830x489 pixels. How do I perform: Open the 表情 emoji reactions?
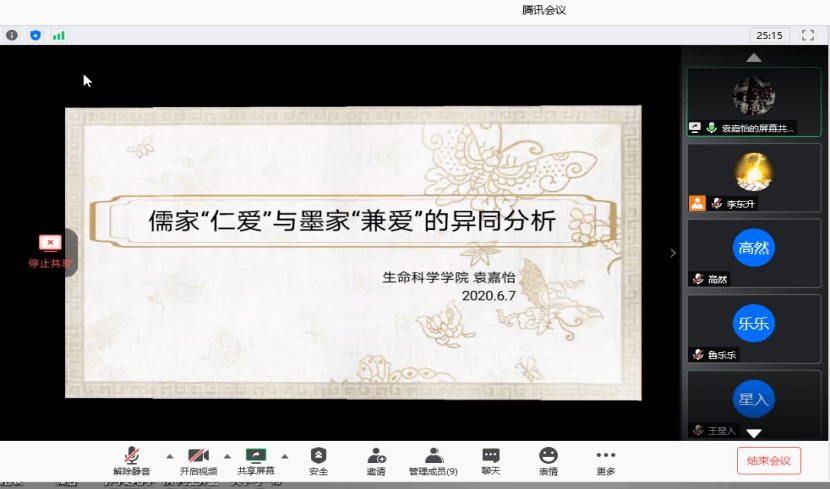(x=548, y=460)
